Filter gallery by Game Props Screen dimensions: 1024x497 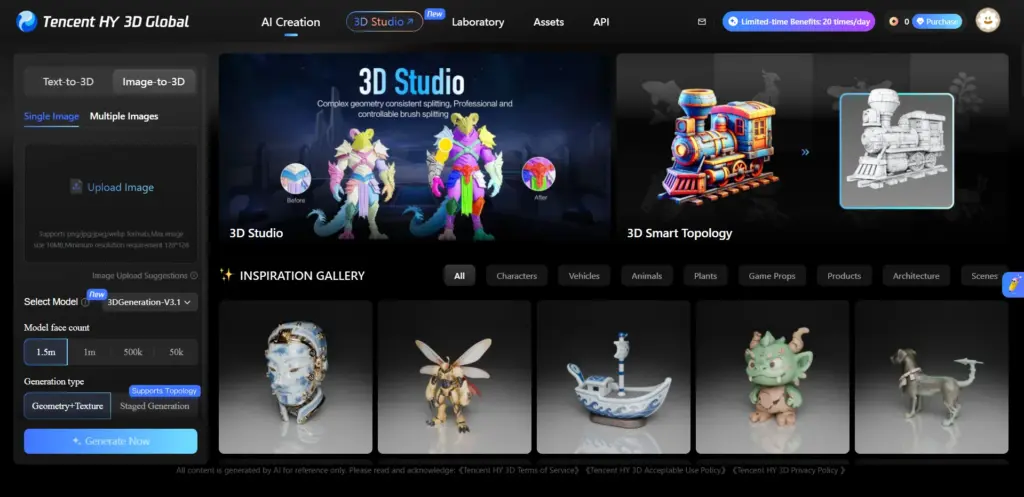[772, 276]
